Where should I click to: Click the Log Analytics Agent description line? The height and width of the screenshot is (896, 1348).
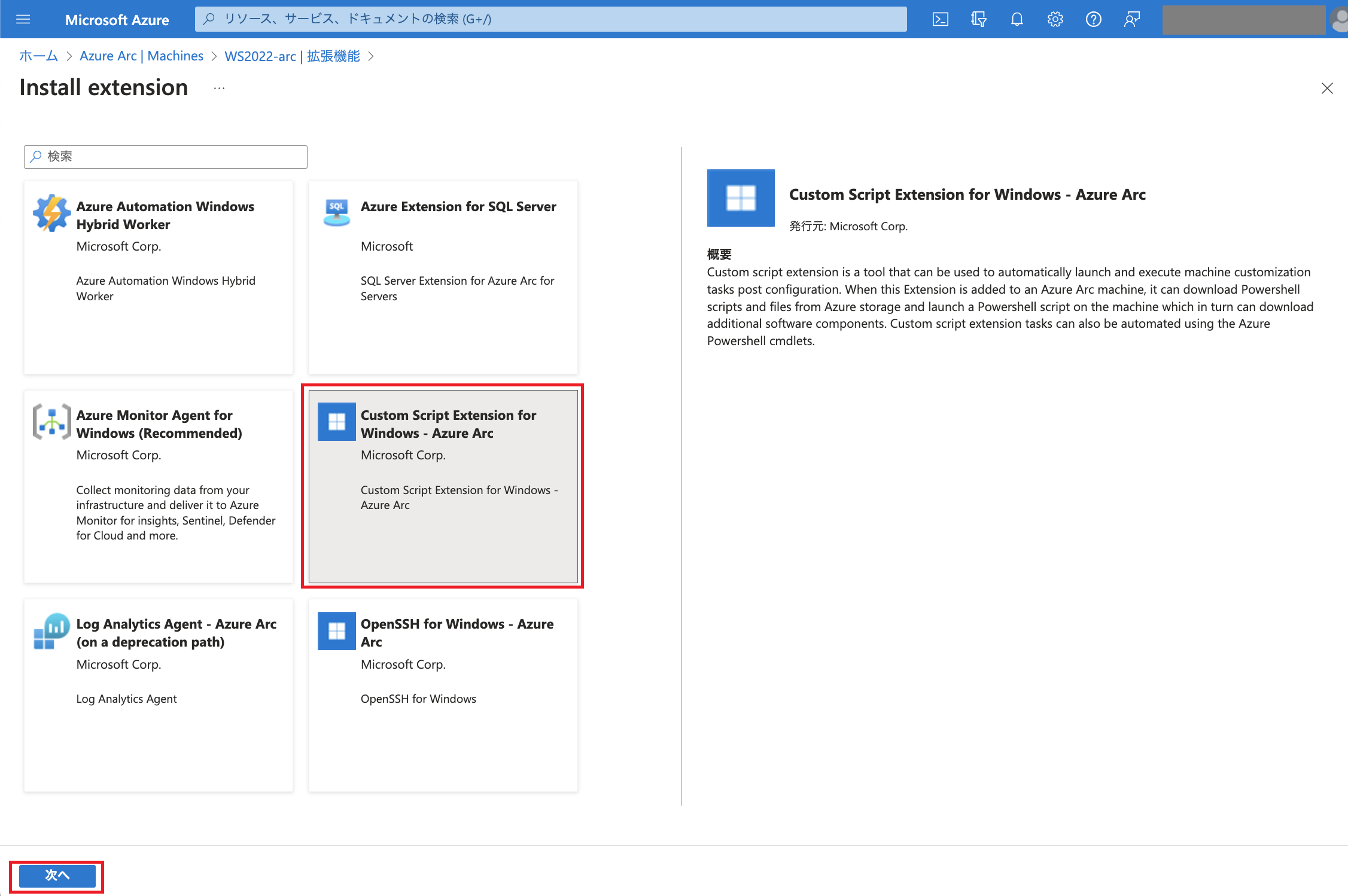coord(126,699)
